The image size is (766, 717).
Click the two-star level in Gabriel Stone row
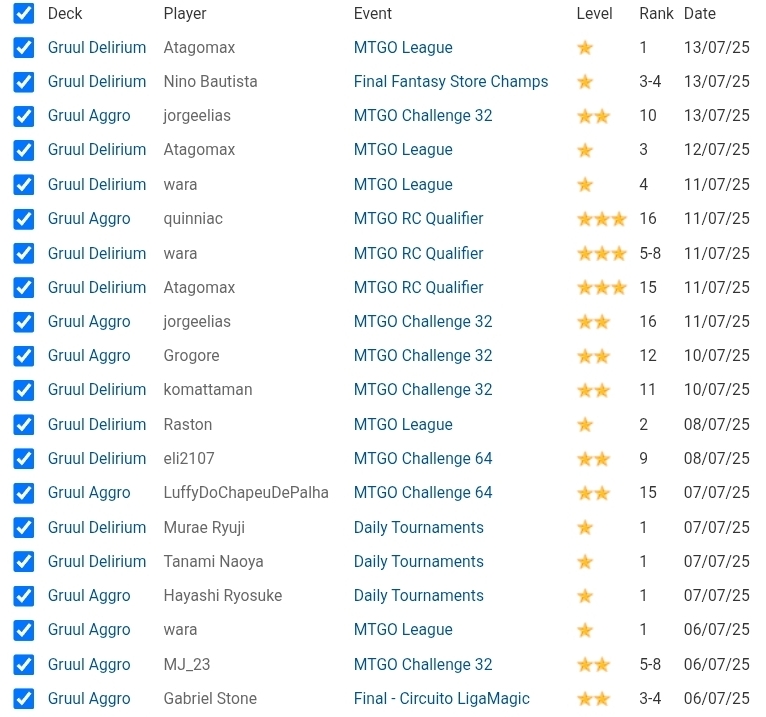pos(594,699)
